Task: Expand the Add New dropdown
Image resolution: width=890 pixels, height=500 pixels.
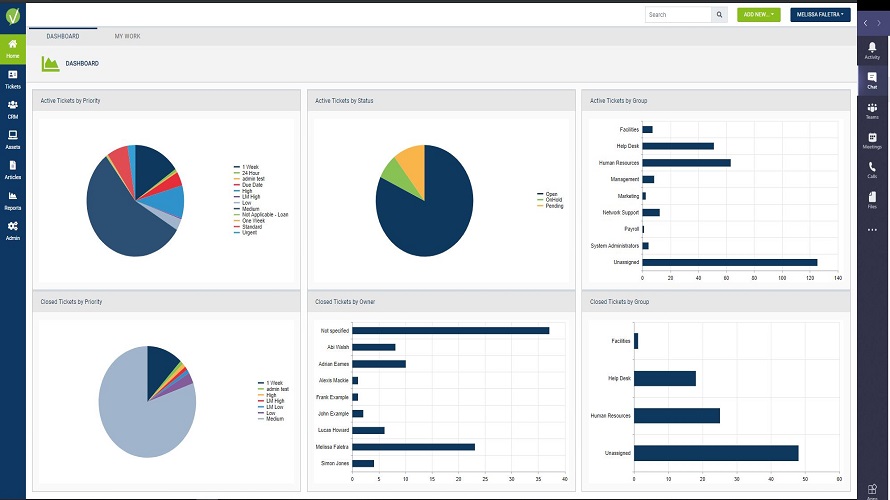Action: pyautogui.click(x=759, y=15)
